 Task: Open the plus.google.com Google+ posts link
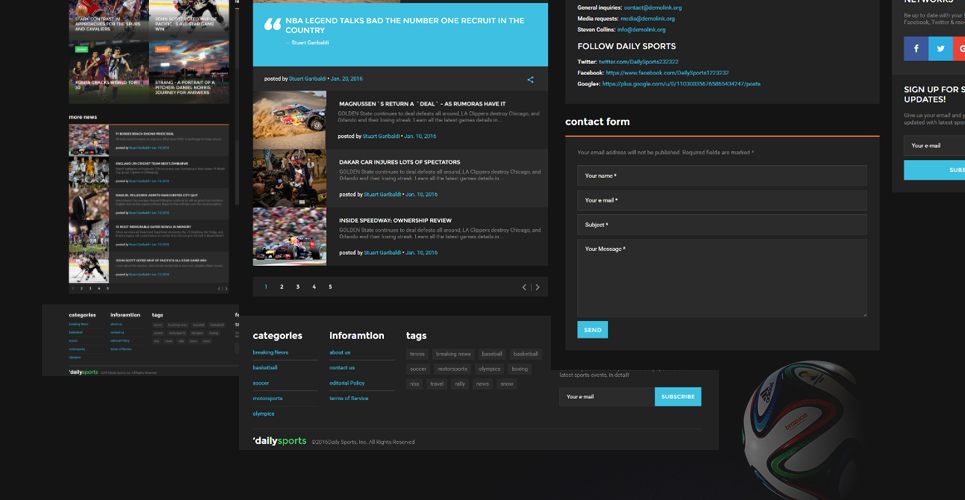coord(681,84)
